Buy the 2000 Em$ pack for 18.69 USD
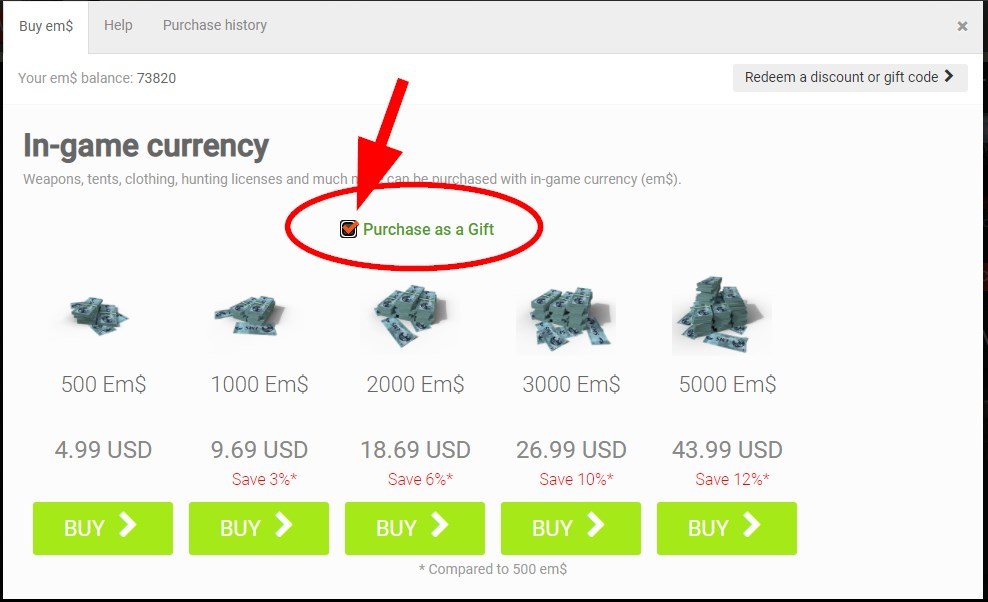Image resolution: width=988 pixels, height=602 pixels. pos(415,528)
